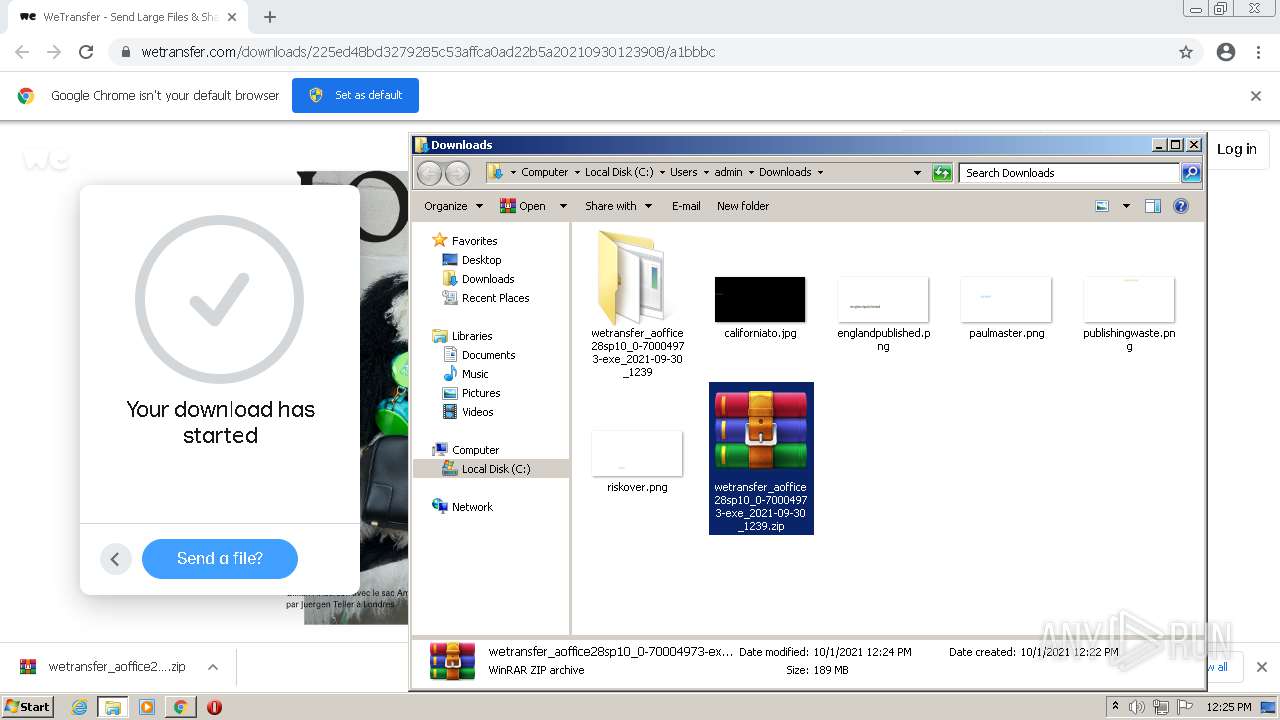Screen dimensions: 1280x720
Task: Click the volume icon in system tray
Action: pos(1137,707)
